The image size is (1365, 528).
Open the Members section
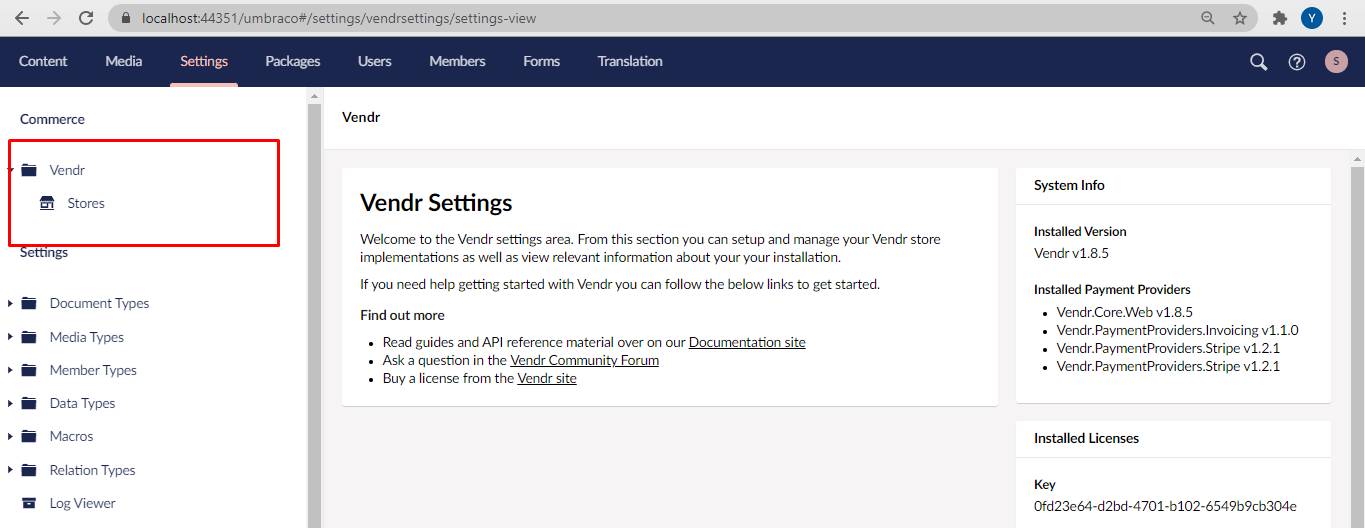(457, 61)
